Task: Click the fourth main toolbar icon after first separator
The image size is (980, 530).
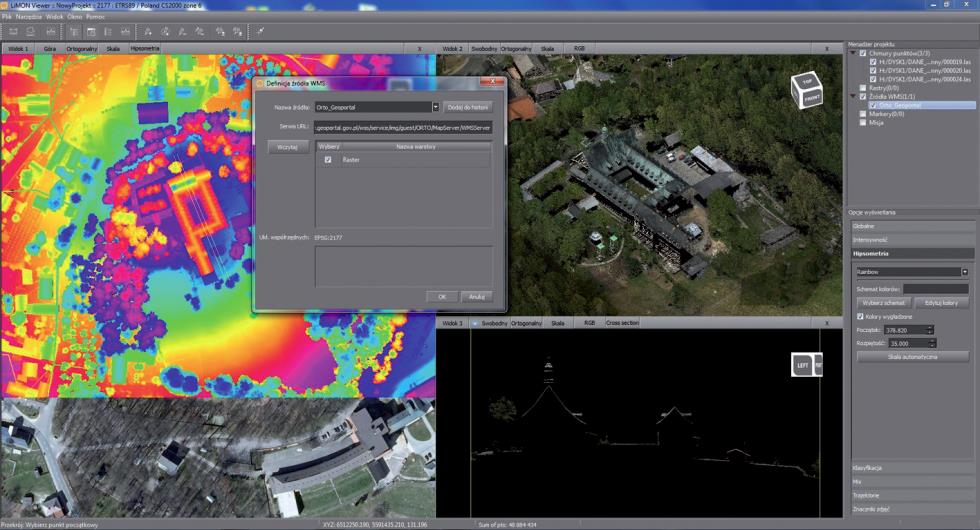Action: (x=74, y=31)
